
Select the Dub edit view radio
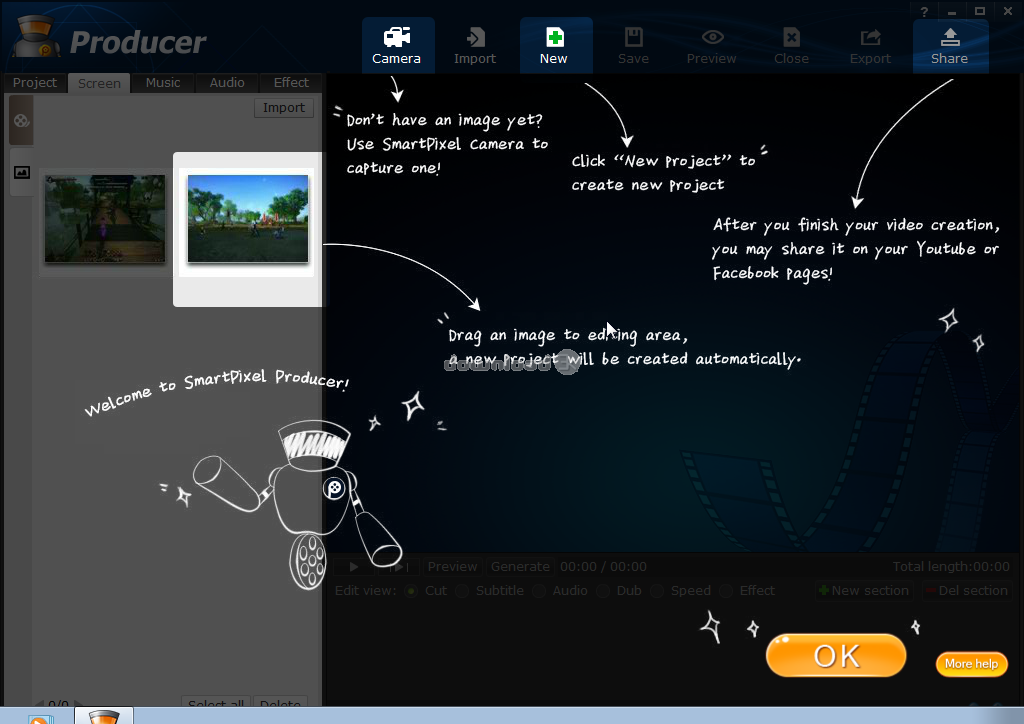coord(603,591)
